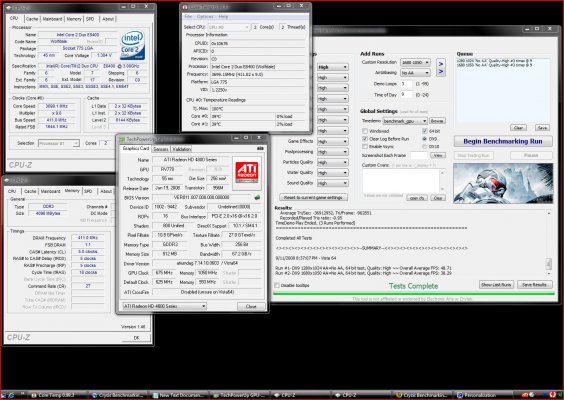Screen dimensions: 564x400
Task: Click OK in the CPU-Z memory window
Action: click(x=136, y=338)
